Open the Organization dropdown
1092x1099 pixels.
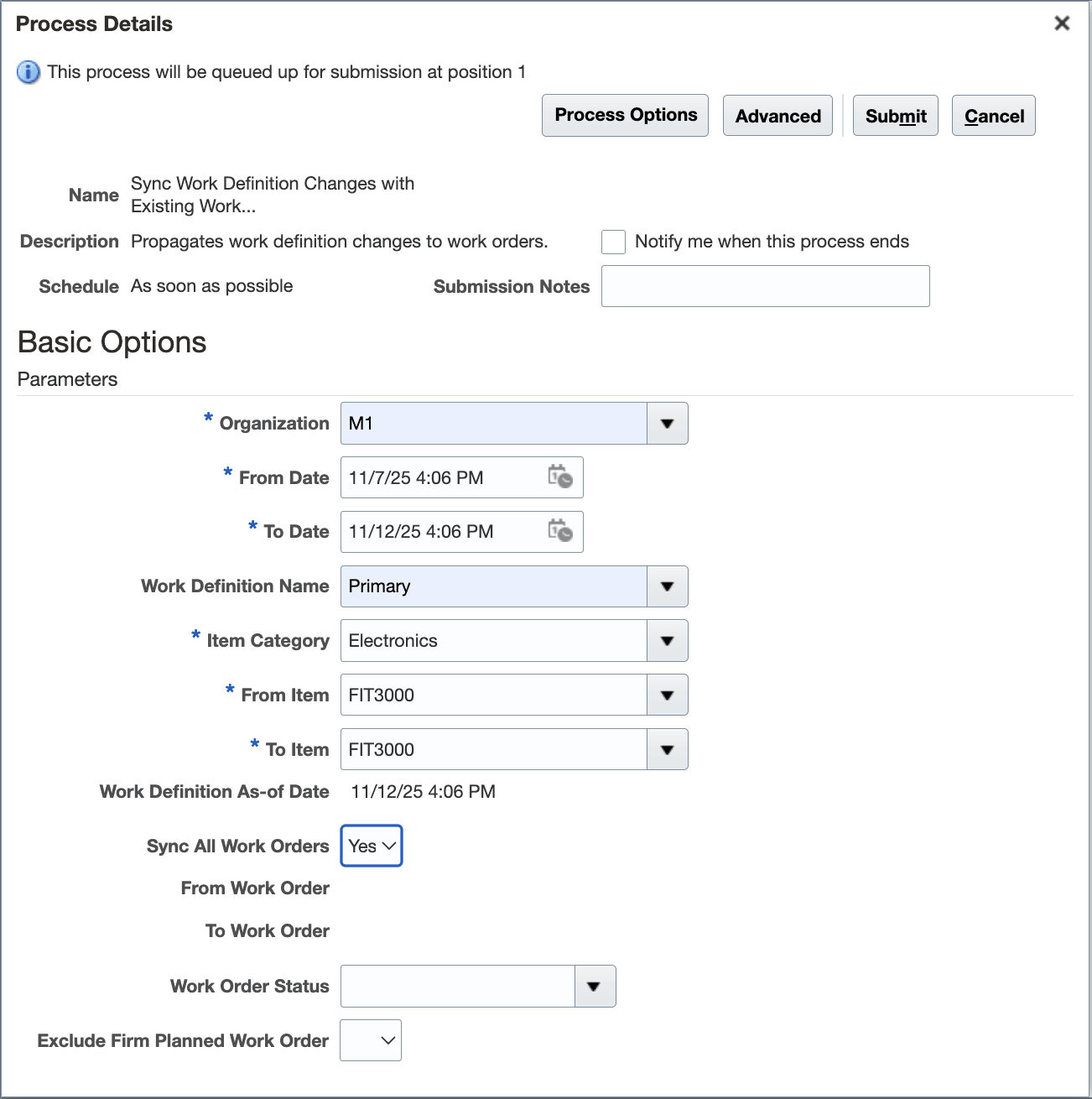(667, 423)
